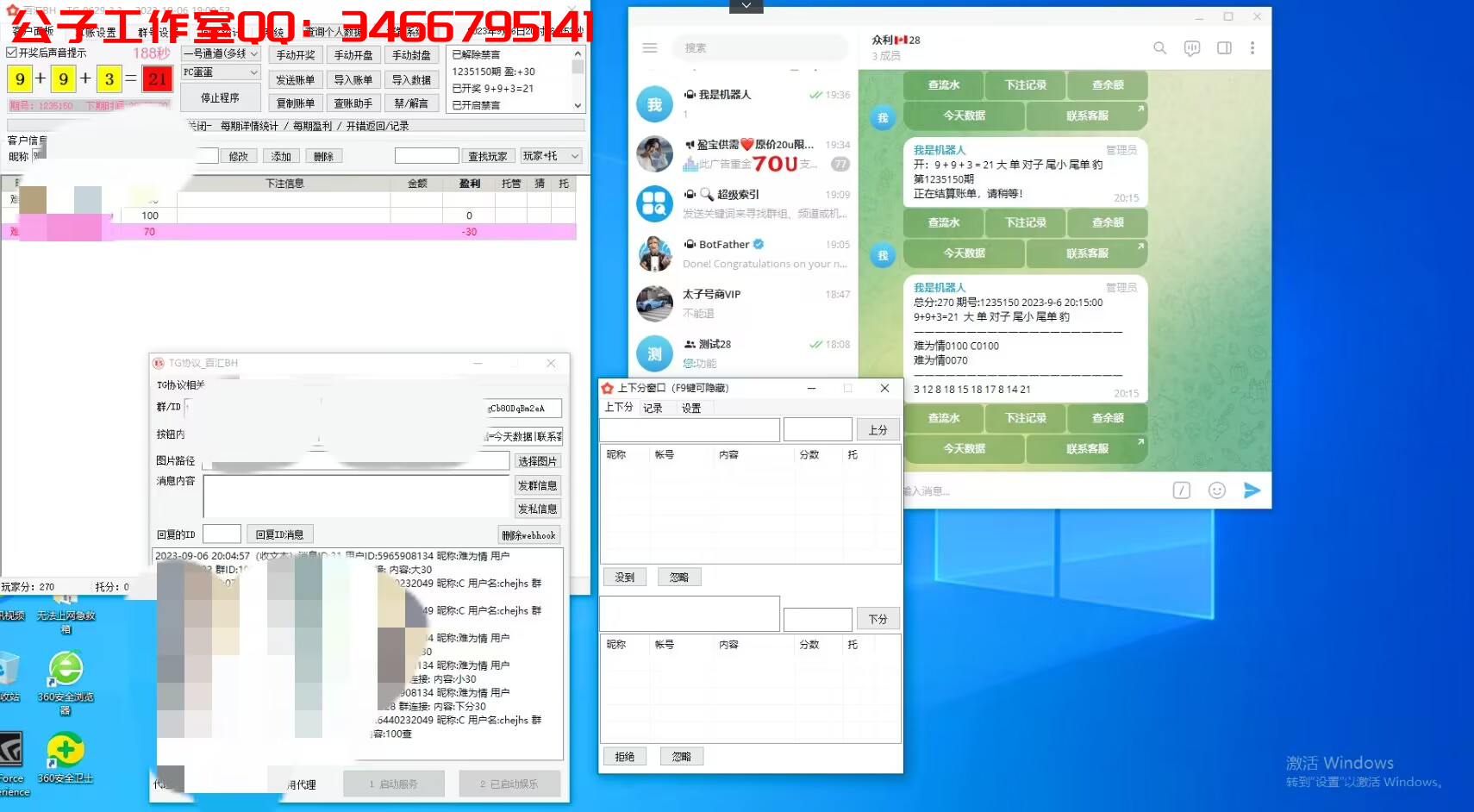Click 导入账单 button
This screenshot has width=1474, height=812.
(x=353, y=80)
